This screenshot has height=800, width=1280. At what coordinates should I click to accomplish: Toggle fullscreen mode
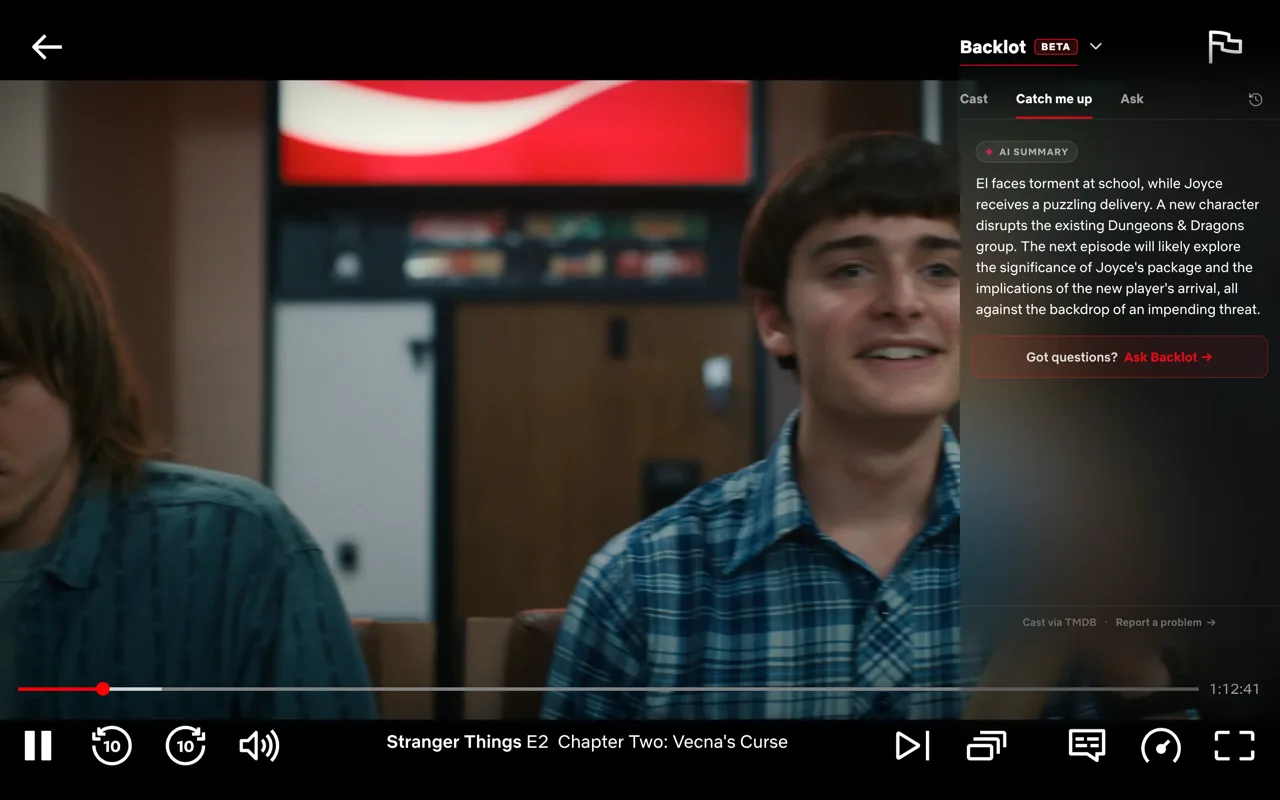click(x=1234, y=746)
